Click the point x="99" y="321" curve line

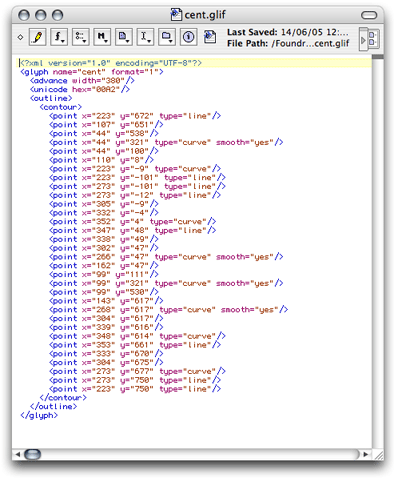[x=166, y=283]
